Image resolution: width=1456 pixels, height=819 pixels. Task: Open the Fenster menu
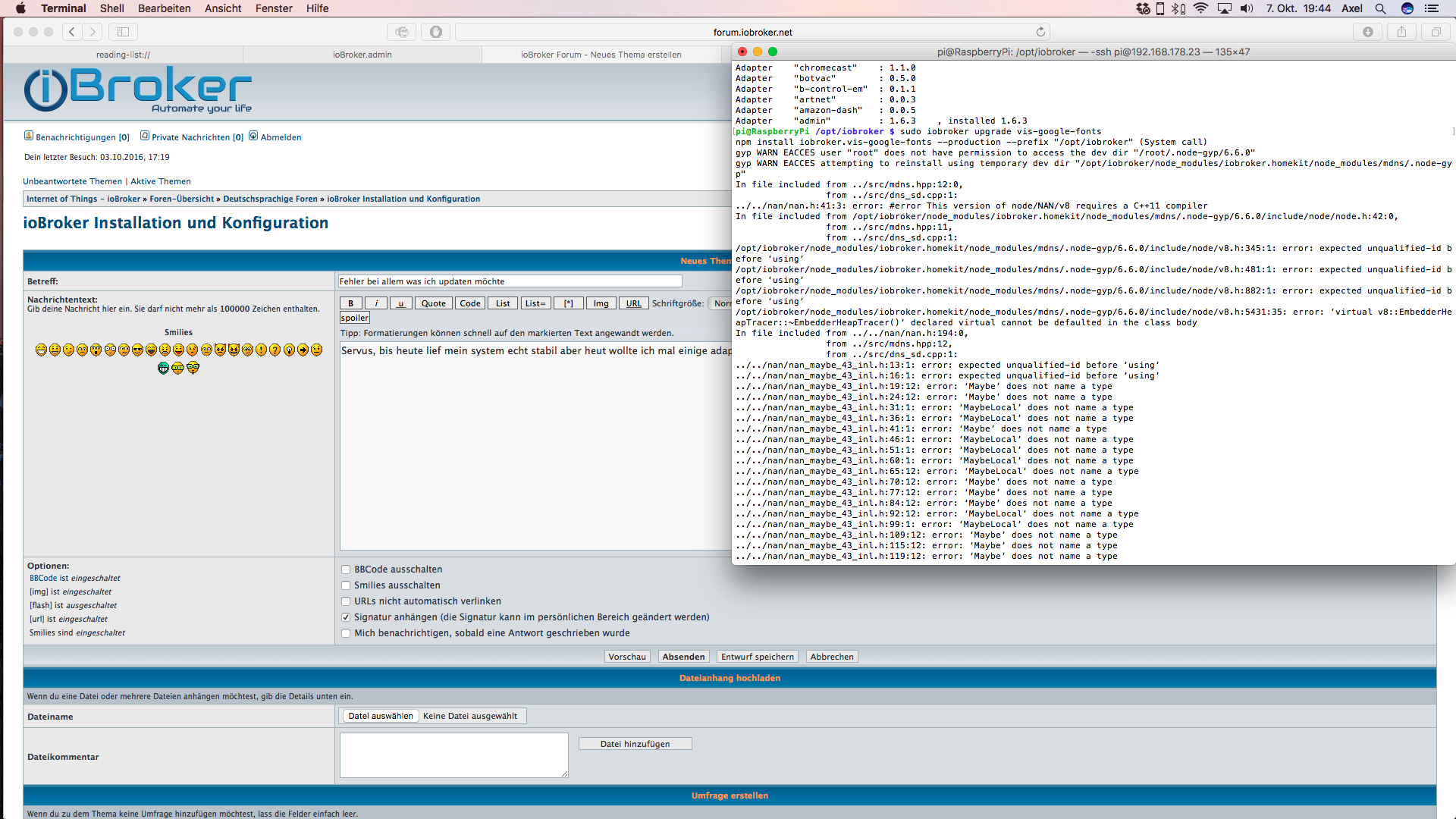pos(274,8)
